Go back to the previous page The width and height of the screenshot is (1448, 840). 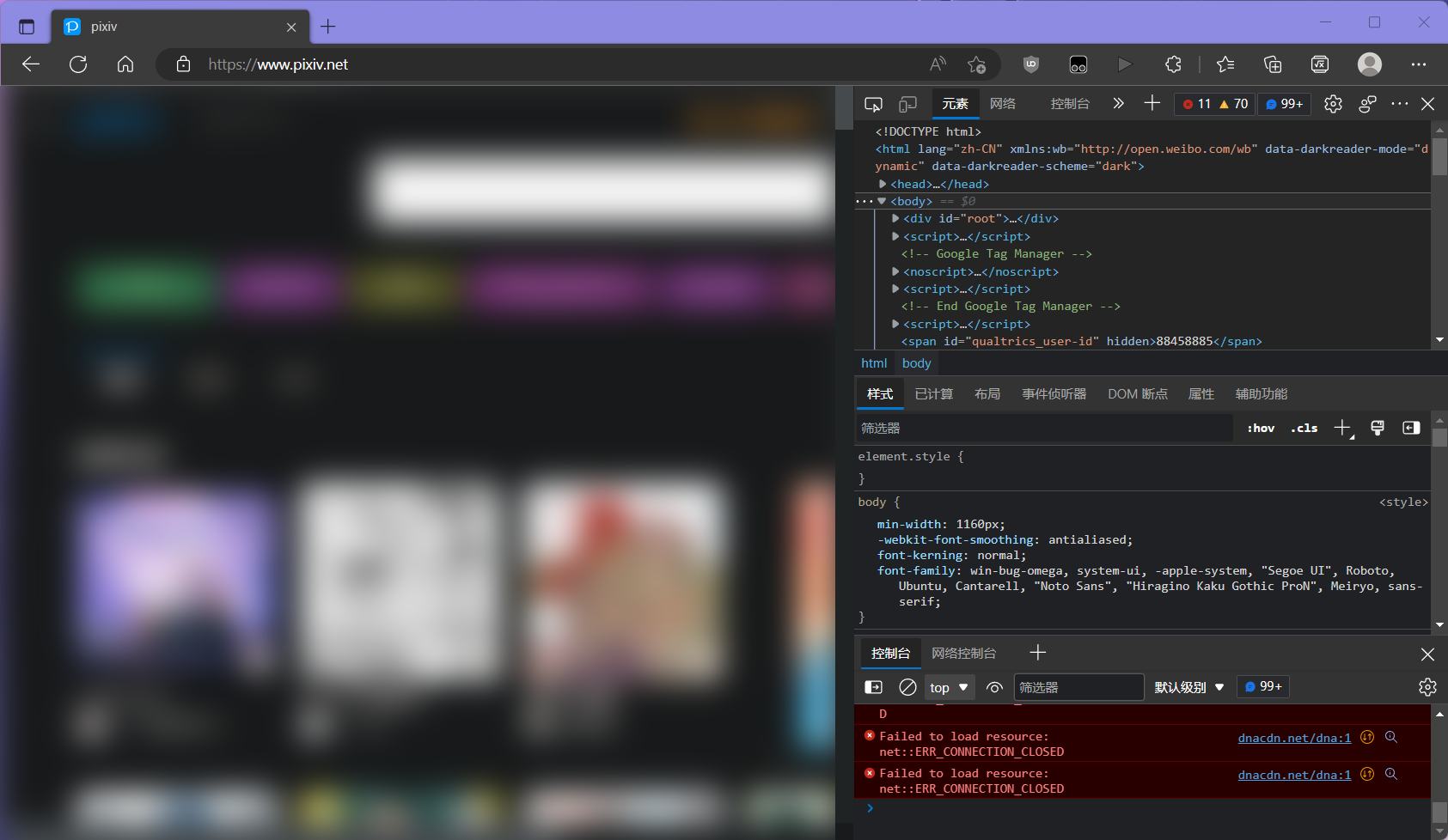pyautogui.click(x=31, y=64)
